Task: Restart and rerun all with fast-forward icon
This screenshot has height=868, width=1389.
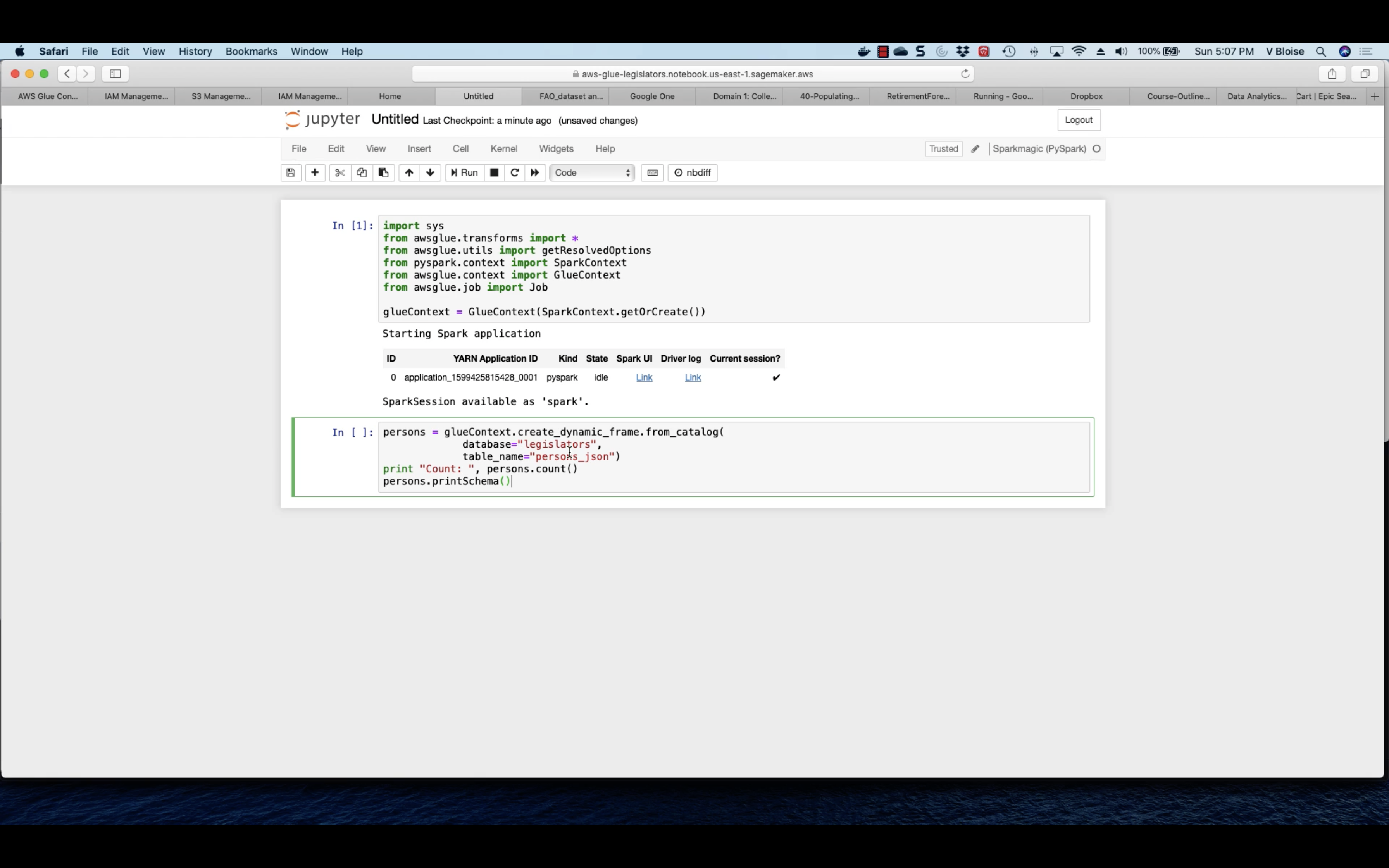Action: pos(535,173)
